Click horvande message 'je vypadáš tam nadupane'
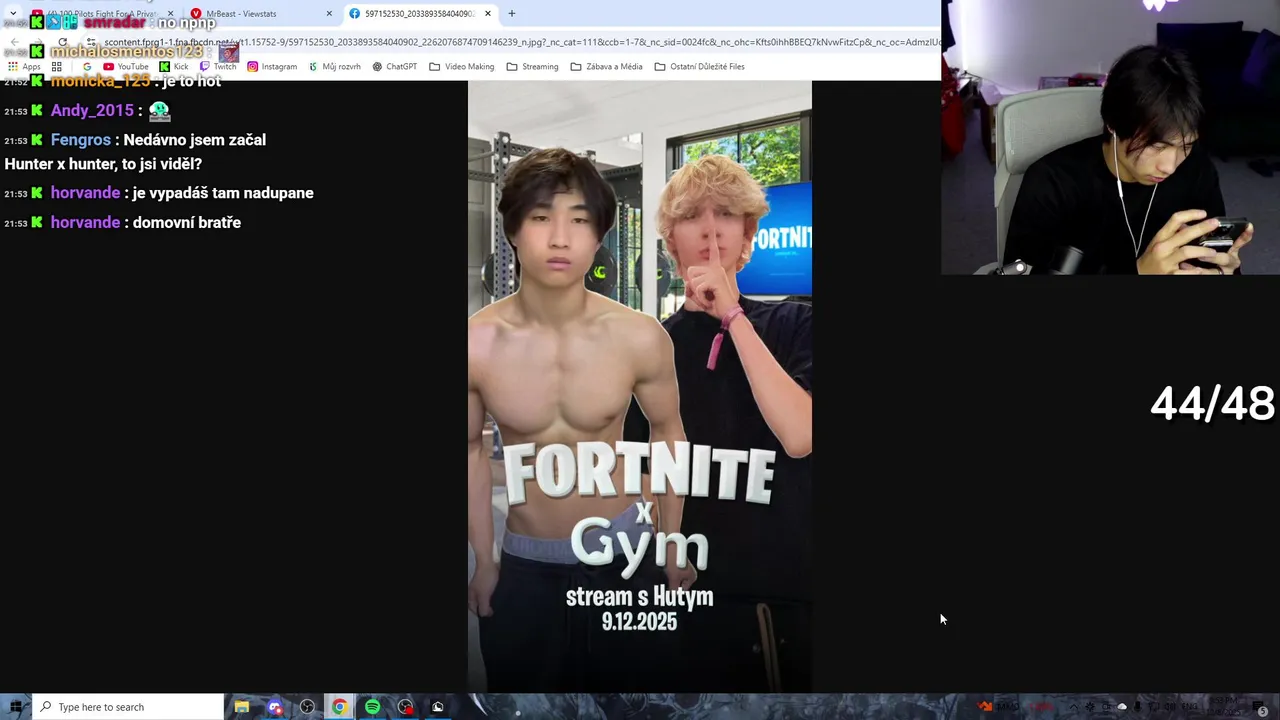Image resolution: width=1280 pixels, height=720 pixels. (223, 193)
